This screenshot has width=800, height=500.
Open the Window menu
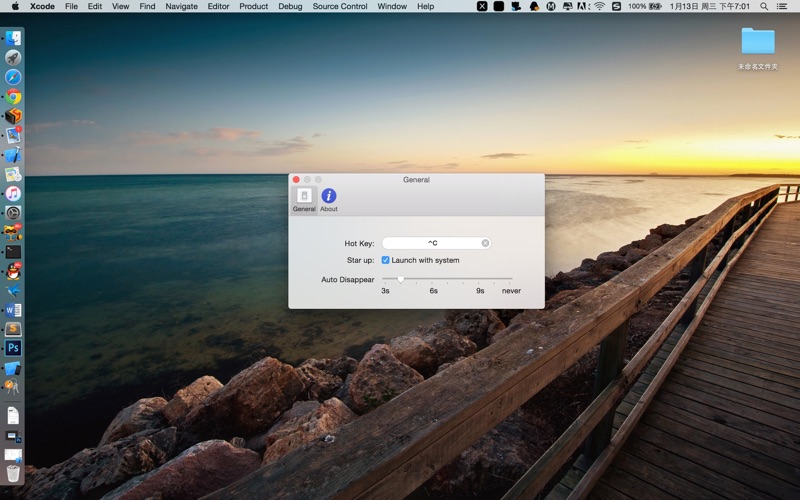point(392,6)
